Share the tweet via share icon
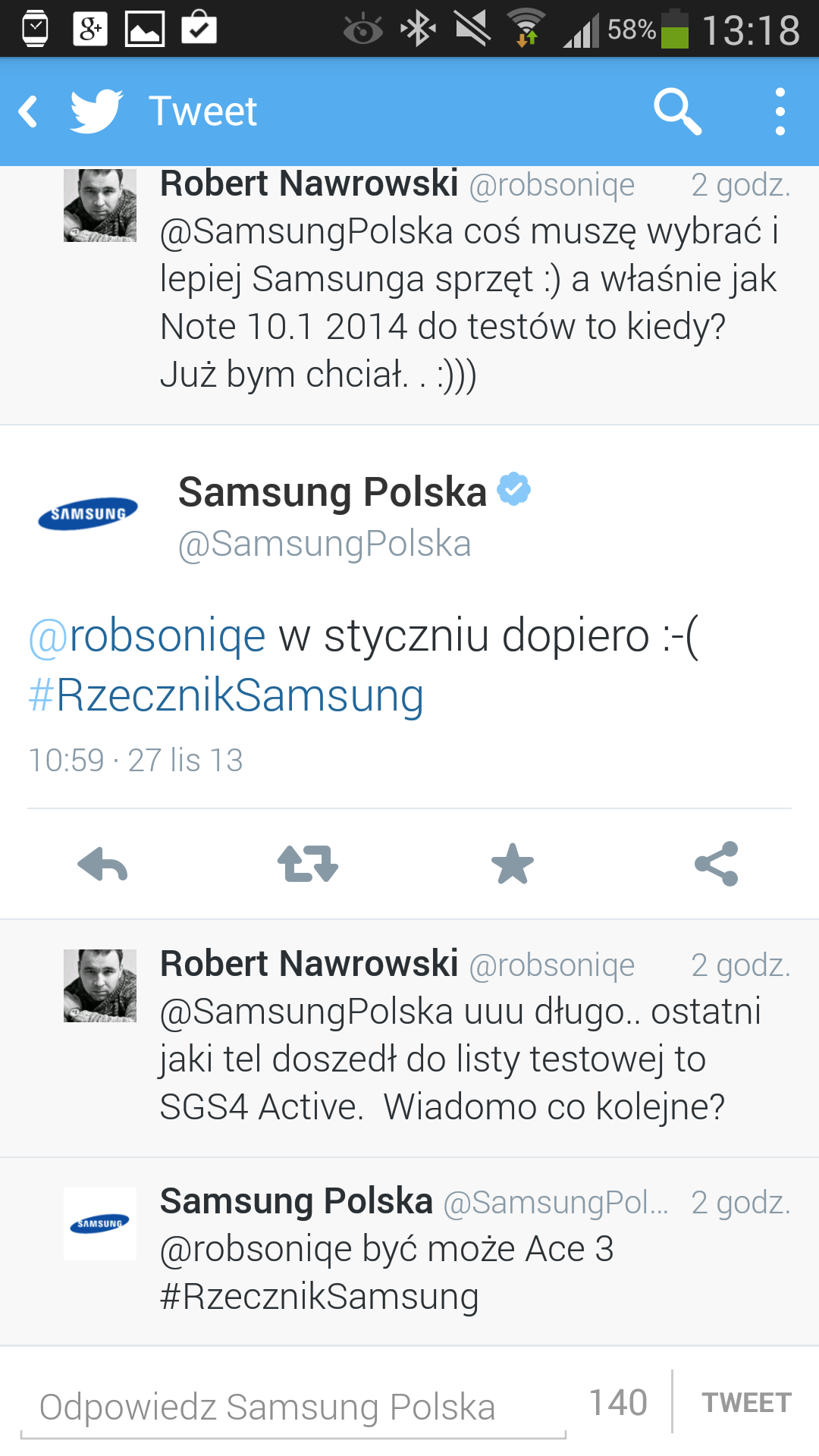Viewport: 819px width, 1456px height. click(717, 864)
